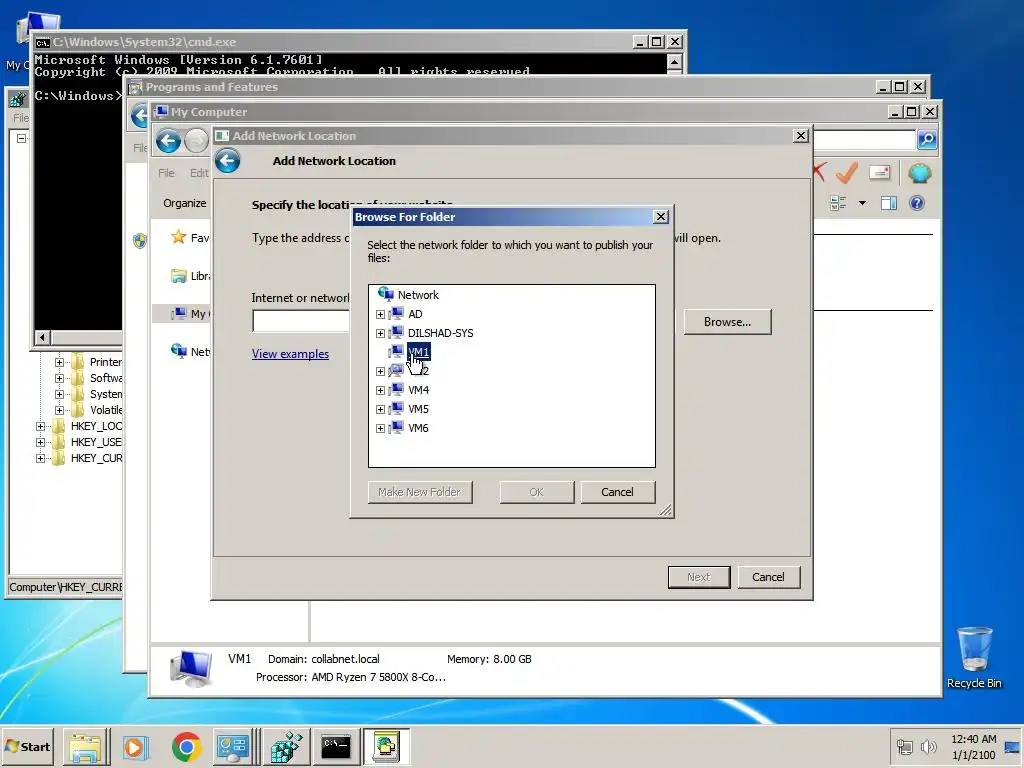
Task: Launch Windows Media Player from taskbar
Action: (x=136, y=747)
